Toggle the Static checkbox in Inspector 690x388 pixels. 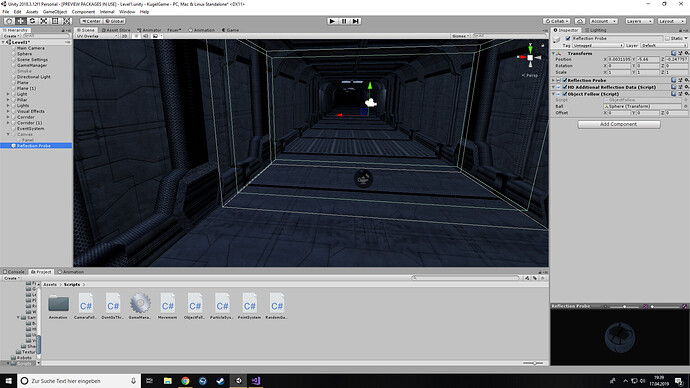point(668,38)
